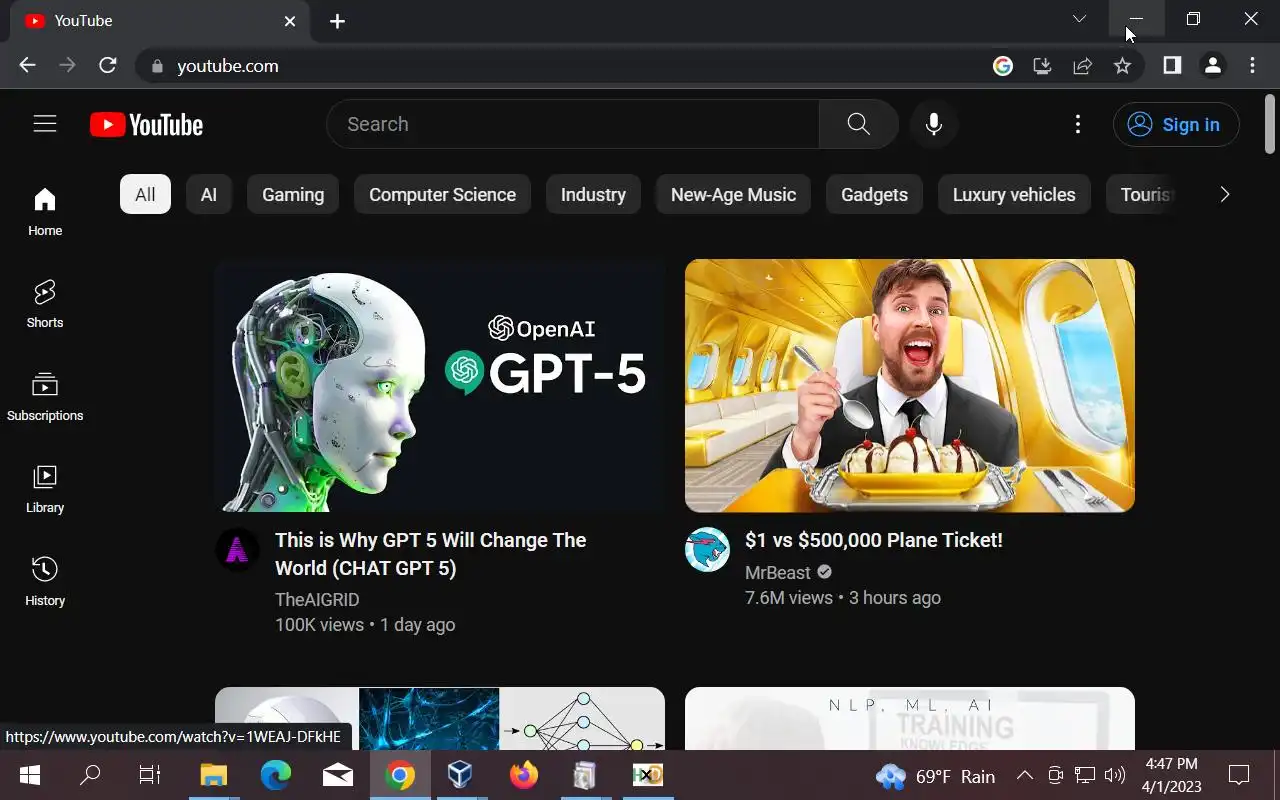1280x800 pixels.
Task: Open Task View on taskbar
Action: pyautogui.click(x=149, y=775)
